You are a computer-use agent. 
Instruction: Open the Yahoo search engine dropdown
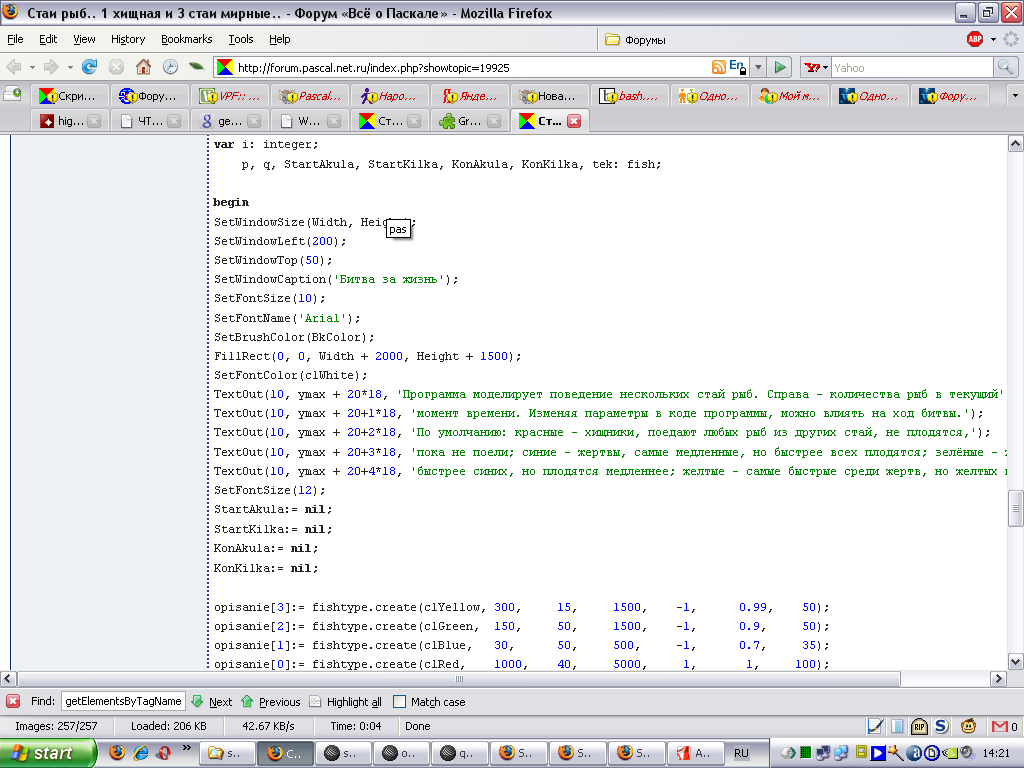point(815,67)
